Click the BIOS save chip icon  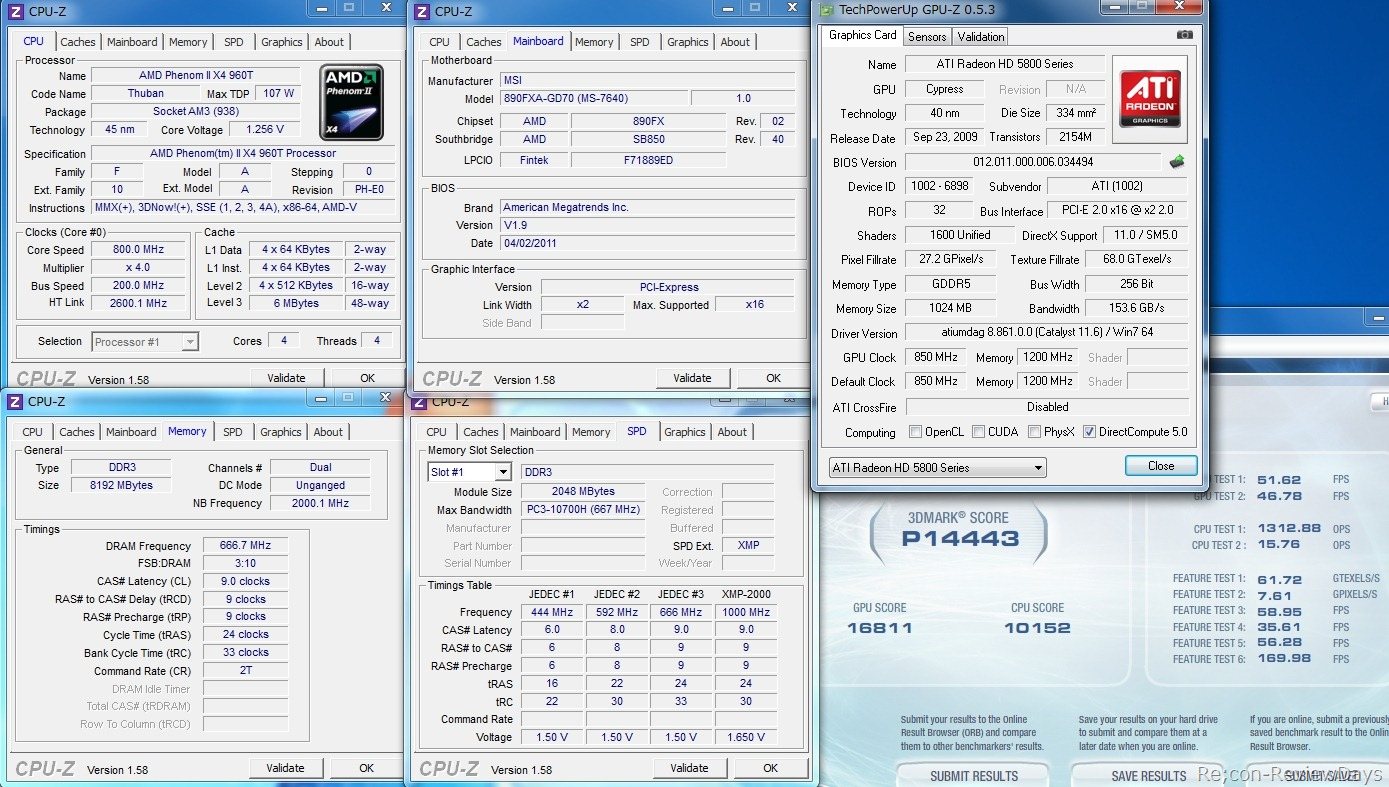click(x=1177, y=162)
